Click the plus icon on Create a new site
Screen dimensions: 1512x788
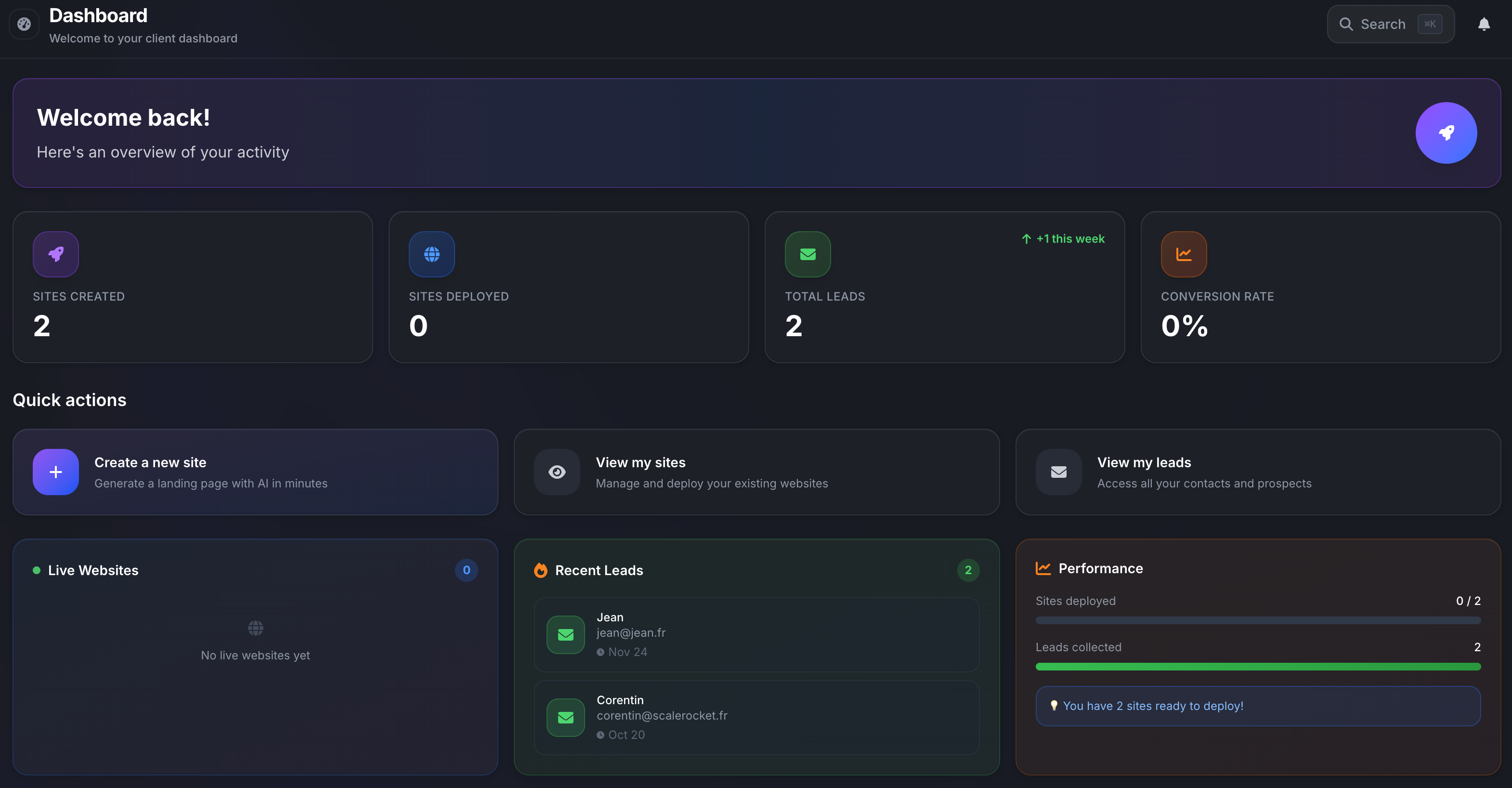pyautogui.click(x=55, y=472)
